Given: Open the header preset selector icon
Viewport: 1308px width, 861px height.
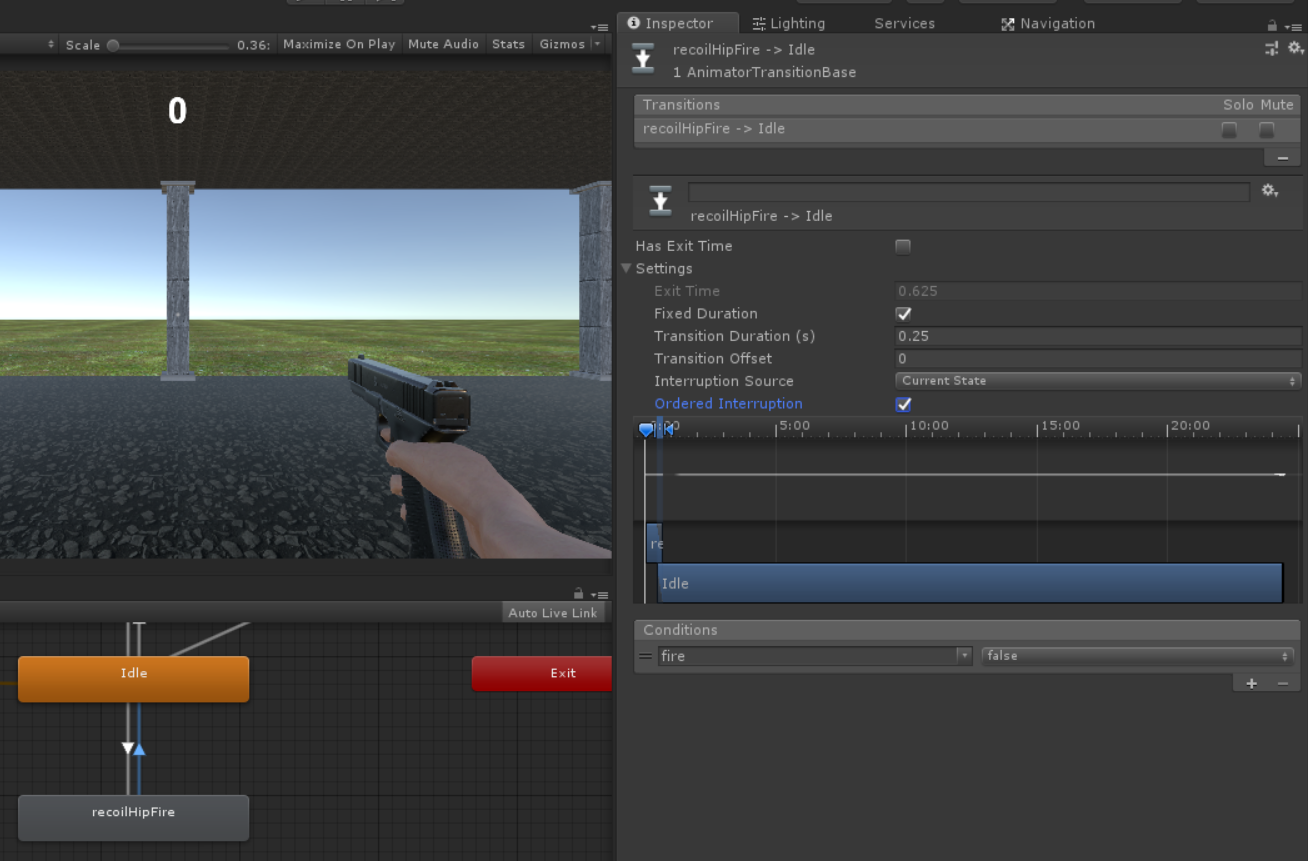Looking at the screenshot, I should click(x=1271, y=48).
